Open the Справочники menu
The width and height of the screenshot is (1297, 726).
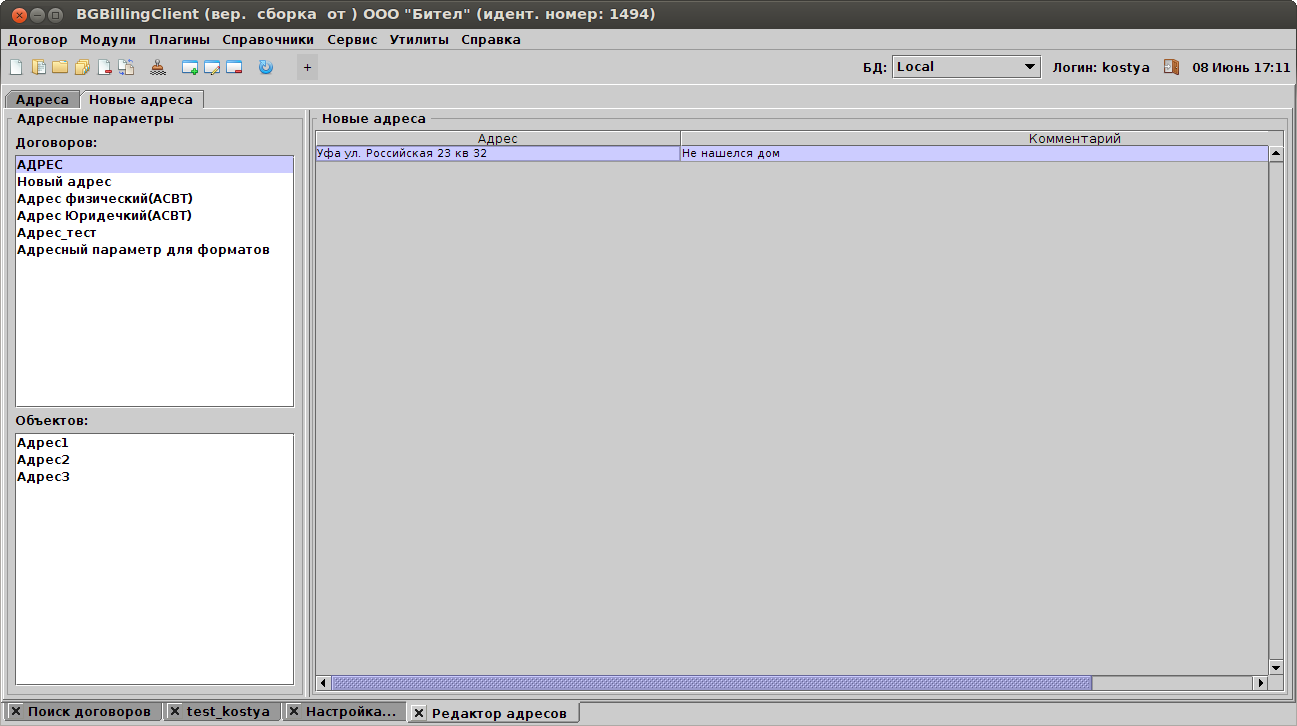point(268,40)
